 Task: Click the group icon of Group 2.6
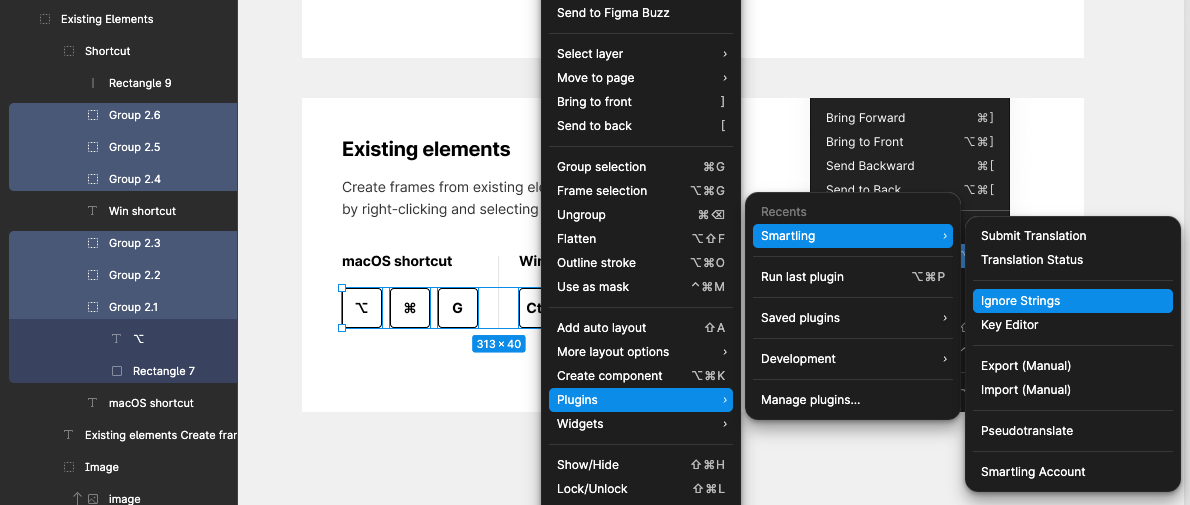tap(93, 115)
